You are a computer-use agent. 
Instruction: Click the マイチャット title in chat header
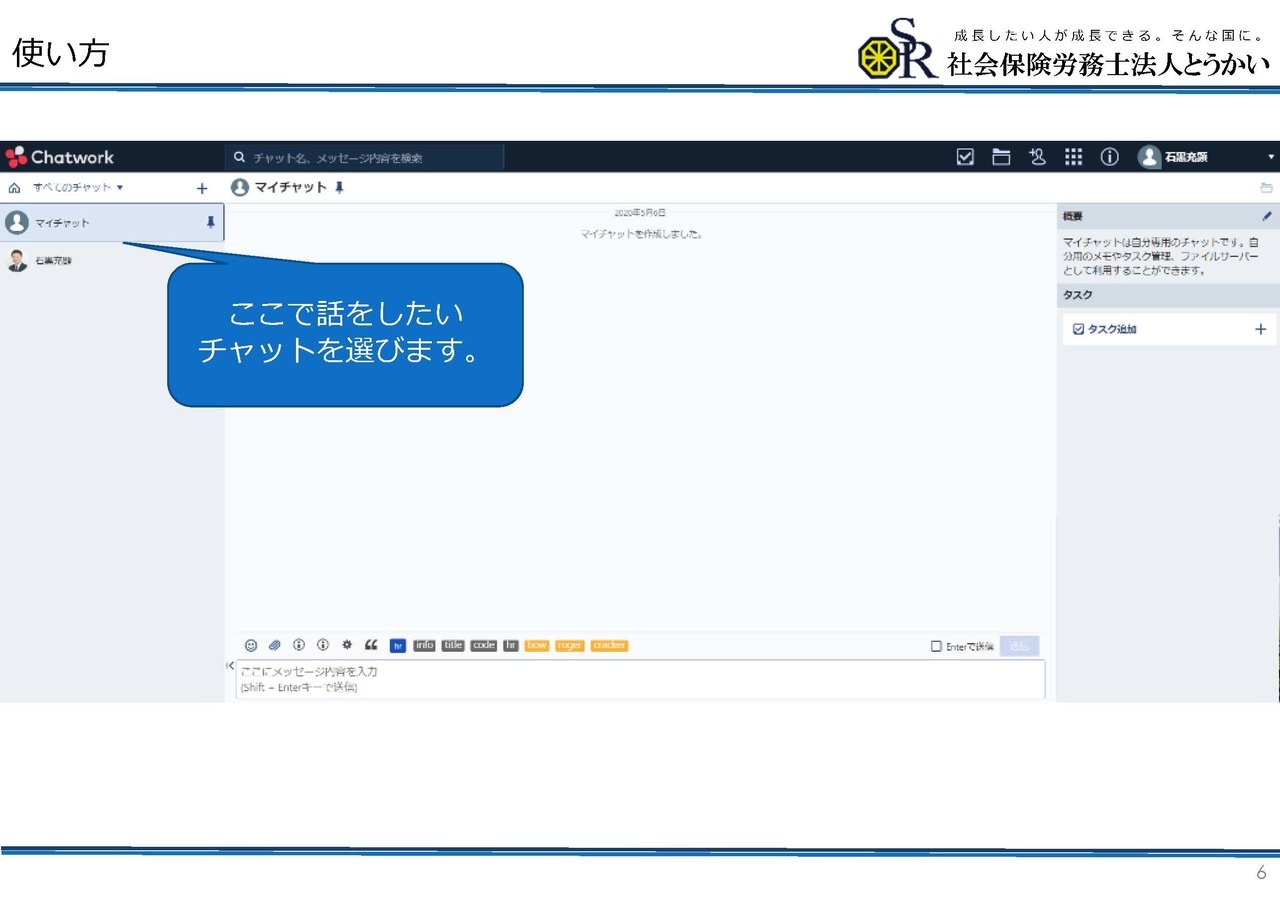click(x=291, y=187)
